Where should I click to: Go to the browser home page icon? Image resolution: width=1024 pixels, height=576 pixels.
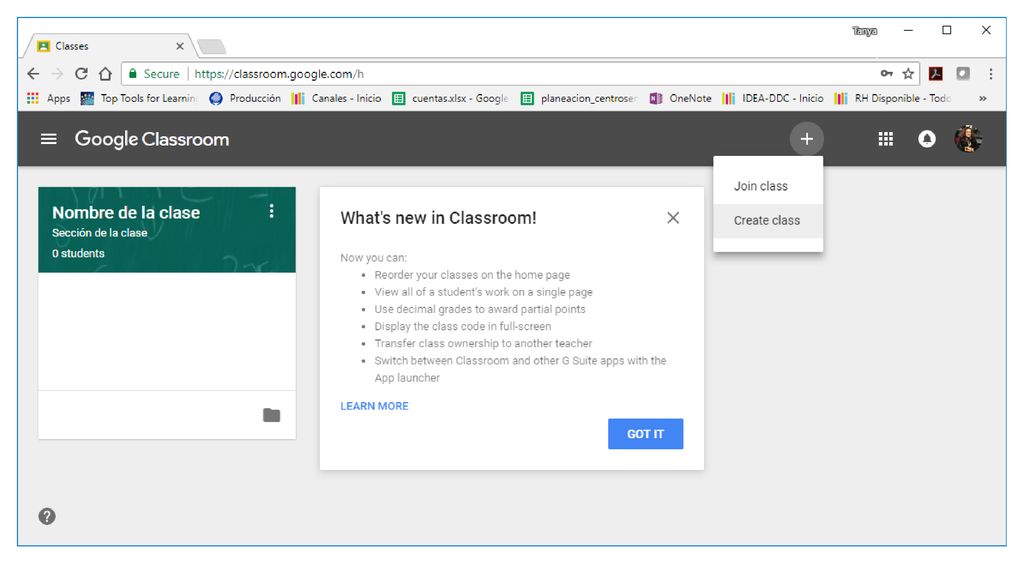coord(105,74)
